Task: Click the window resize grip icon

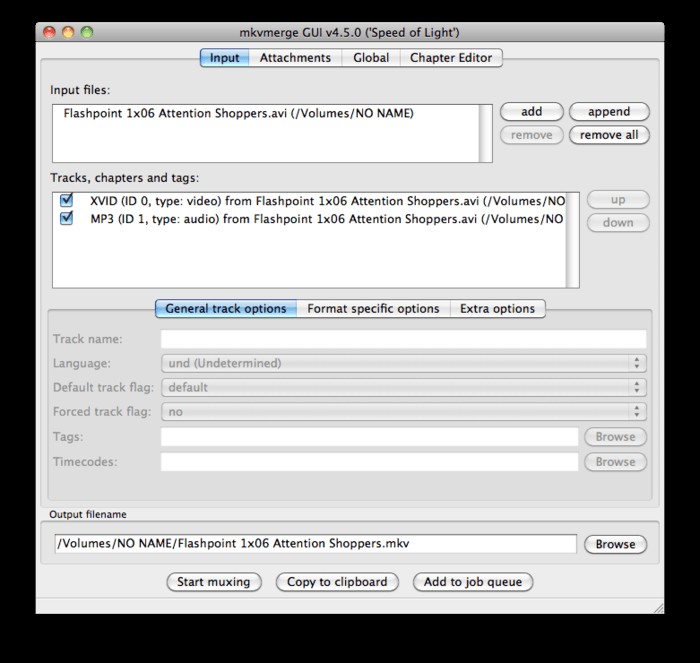Action: pyautogui.click(x=658, y=608)
